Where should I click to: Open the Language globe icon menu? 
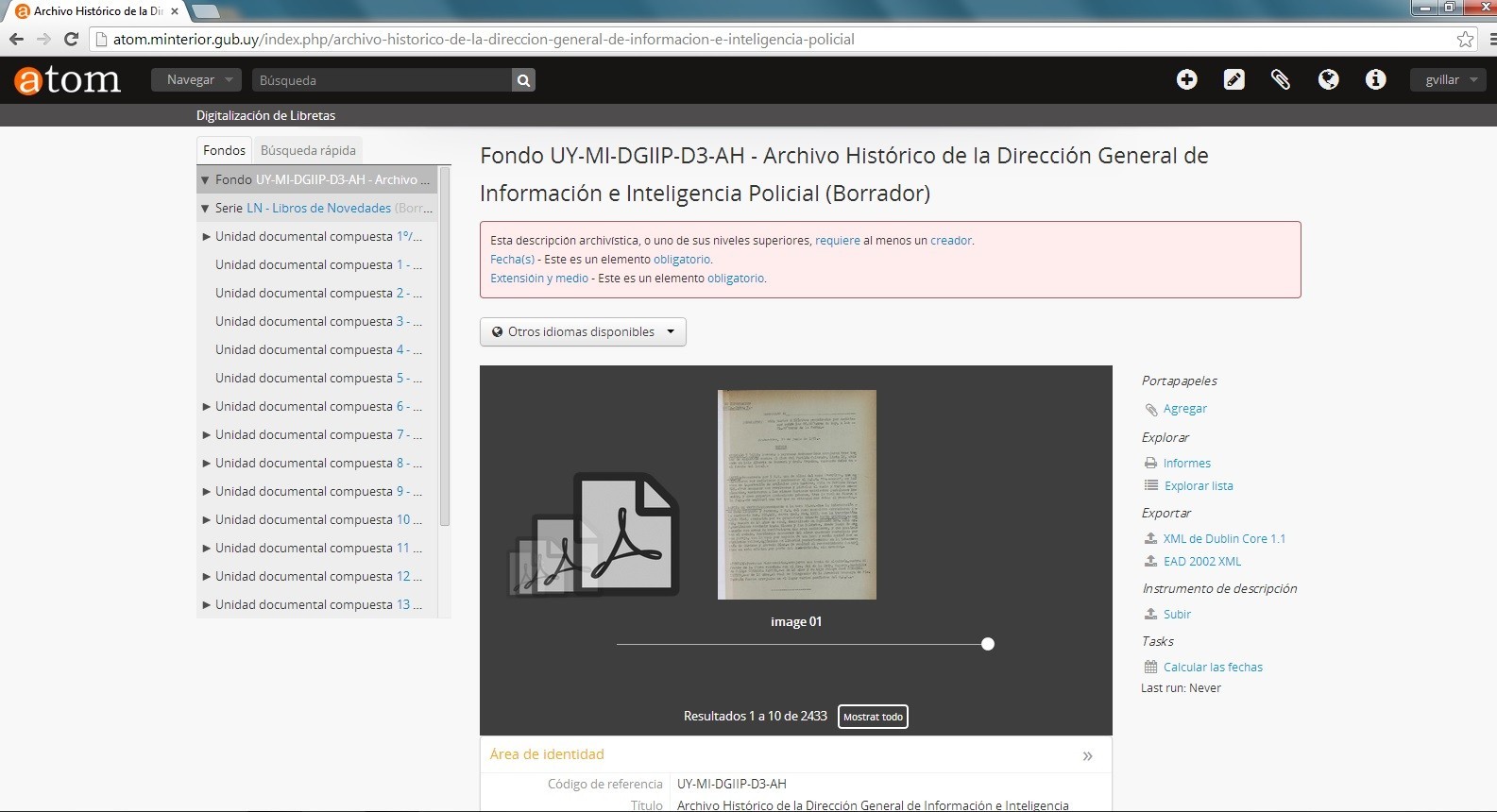(x=1328, y=80)
